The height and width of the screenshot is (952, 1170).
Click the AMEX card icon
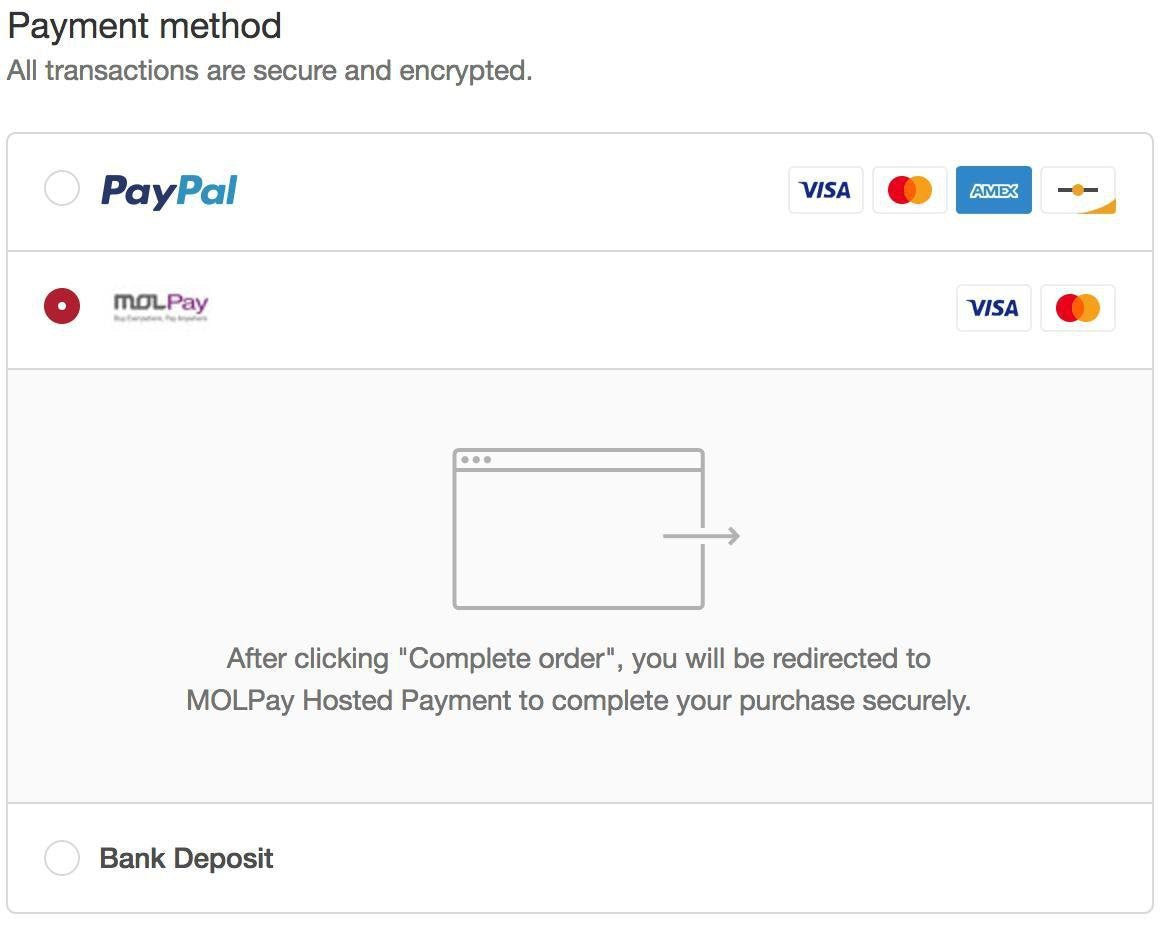993,190
